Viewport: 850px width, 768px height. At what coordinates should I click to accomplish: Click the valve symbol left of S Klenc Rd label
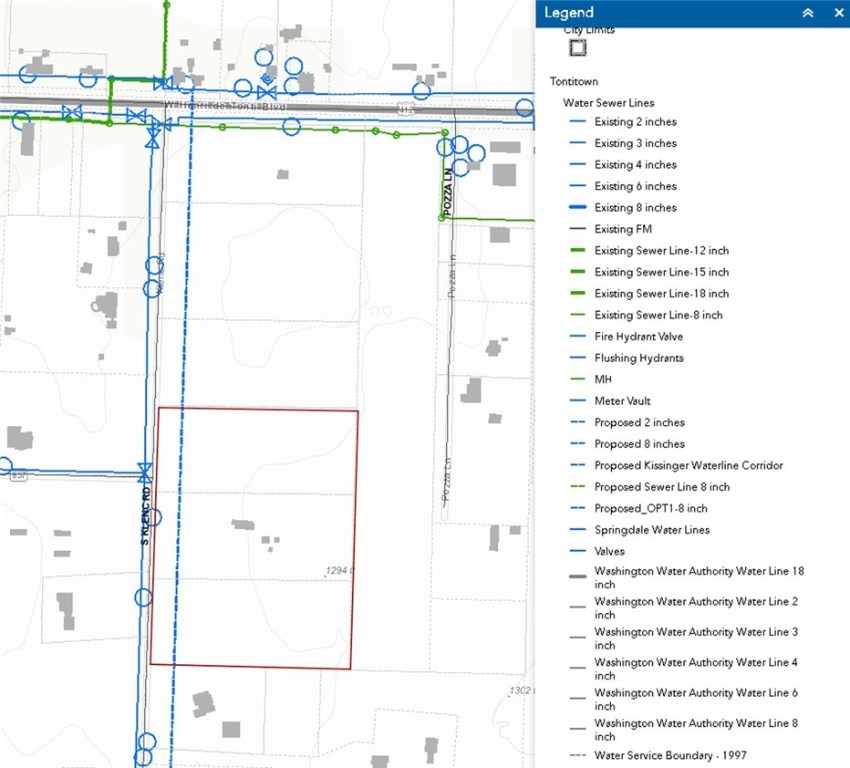144,470
